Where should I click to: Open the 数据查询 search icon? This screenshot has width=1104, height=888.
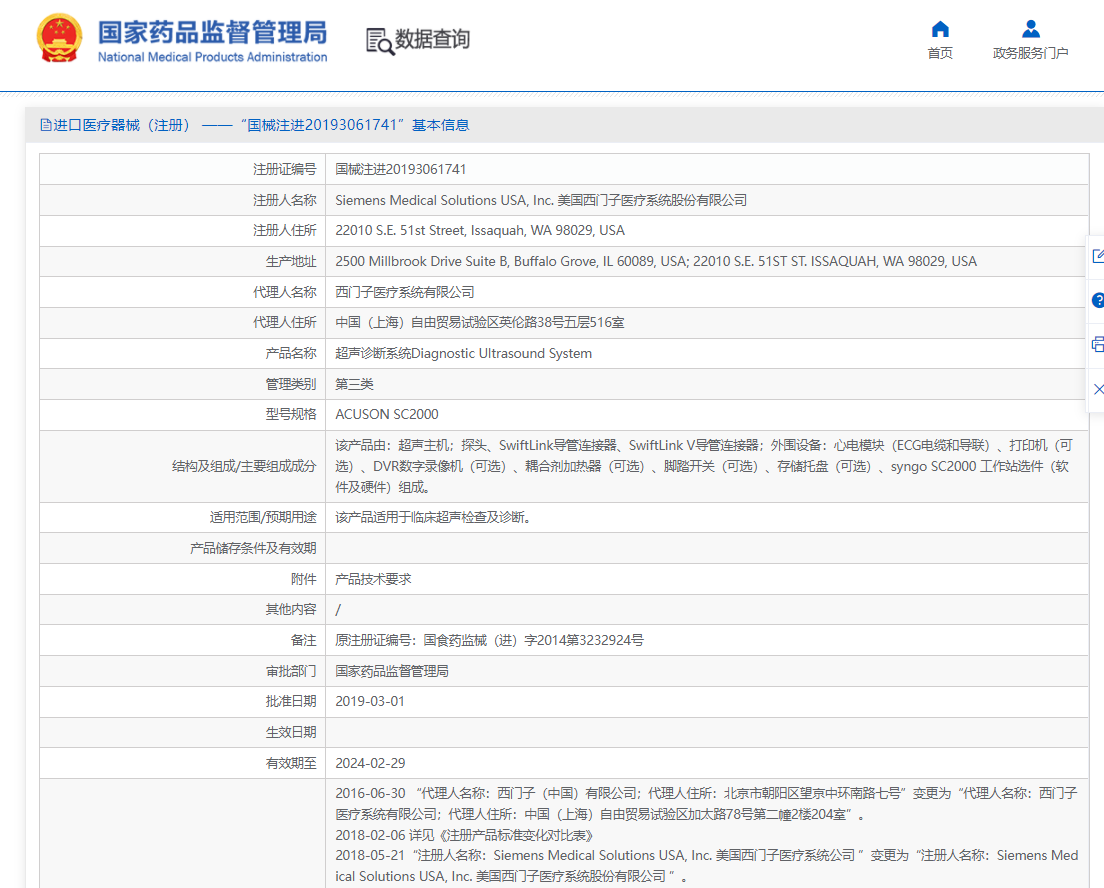(380, 42)
